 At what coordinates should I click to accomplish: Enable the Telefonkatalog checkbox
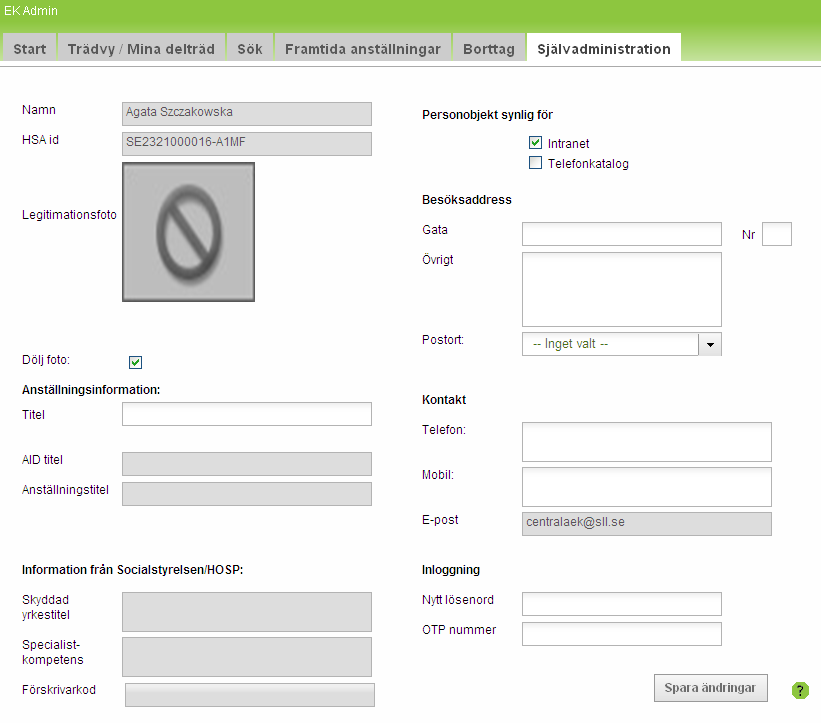pyautogui.click(x=535, y=163)
